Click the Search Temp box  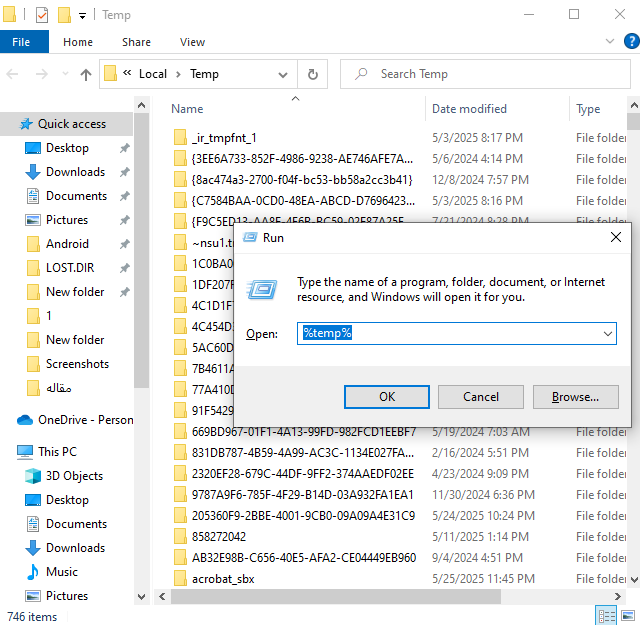coord(485,74)
